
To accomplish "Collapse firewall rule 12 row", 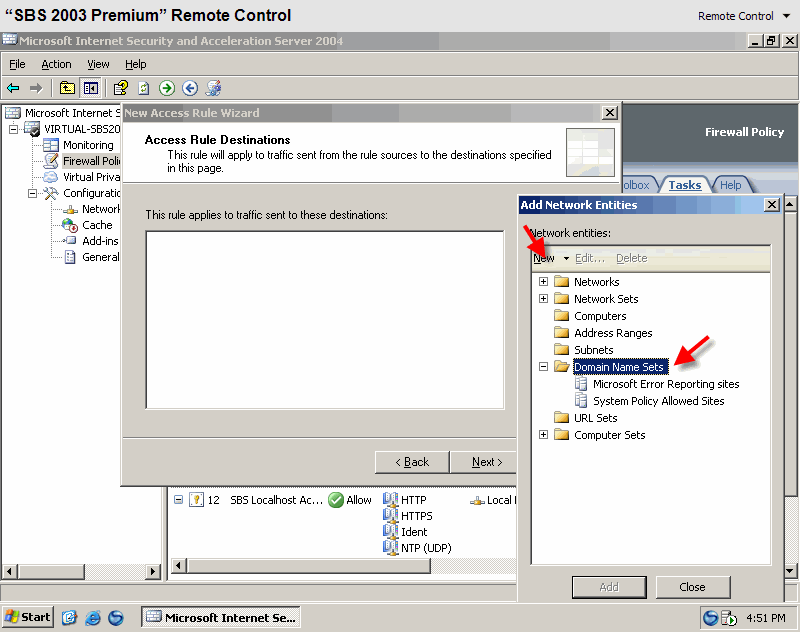I will 178,499.
